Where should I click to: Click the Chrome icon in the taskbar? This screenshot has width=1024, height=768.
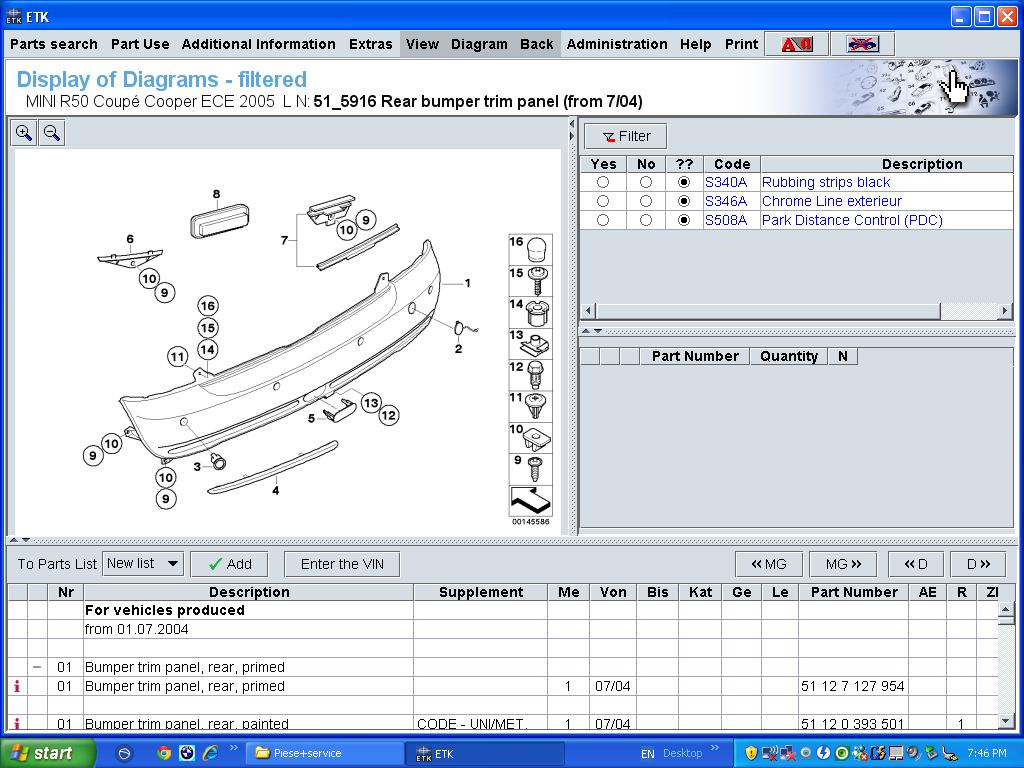[x=164, y=753]
